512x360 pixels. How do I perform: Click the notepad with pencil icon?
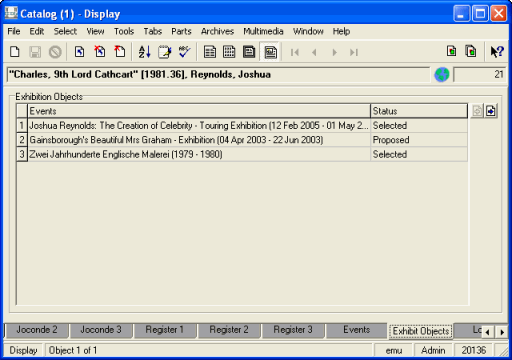pyautogui.click(x=165, y=52)
